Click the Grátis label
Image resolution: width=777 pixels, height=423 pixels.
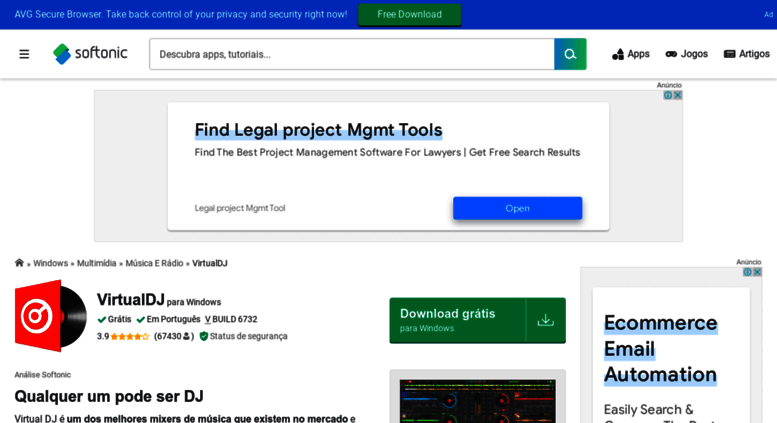pos(114,319)
